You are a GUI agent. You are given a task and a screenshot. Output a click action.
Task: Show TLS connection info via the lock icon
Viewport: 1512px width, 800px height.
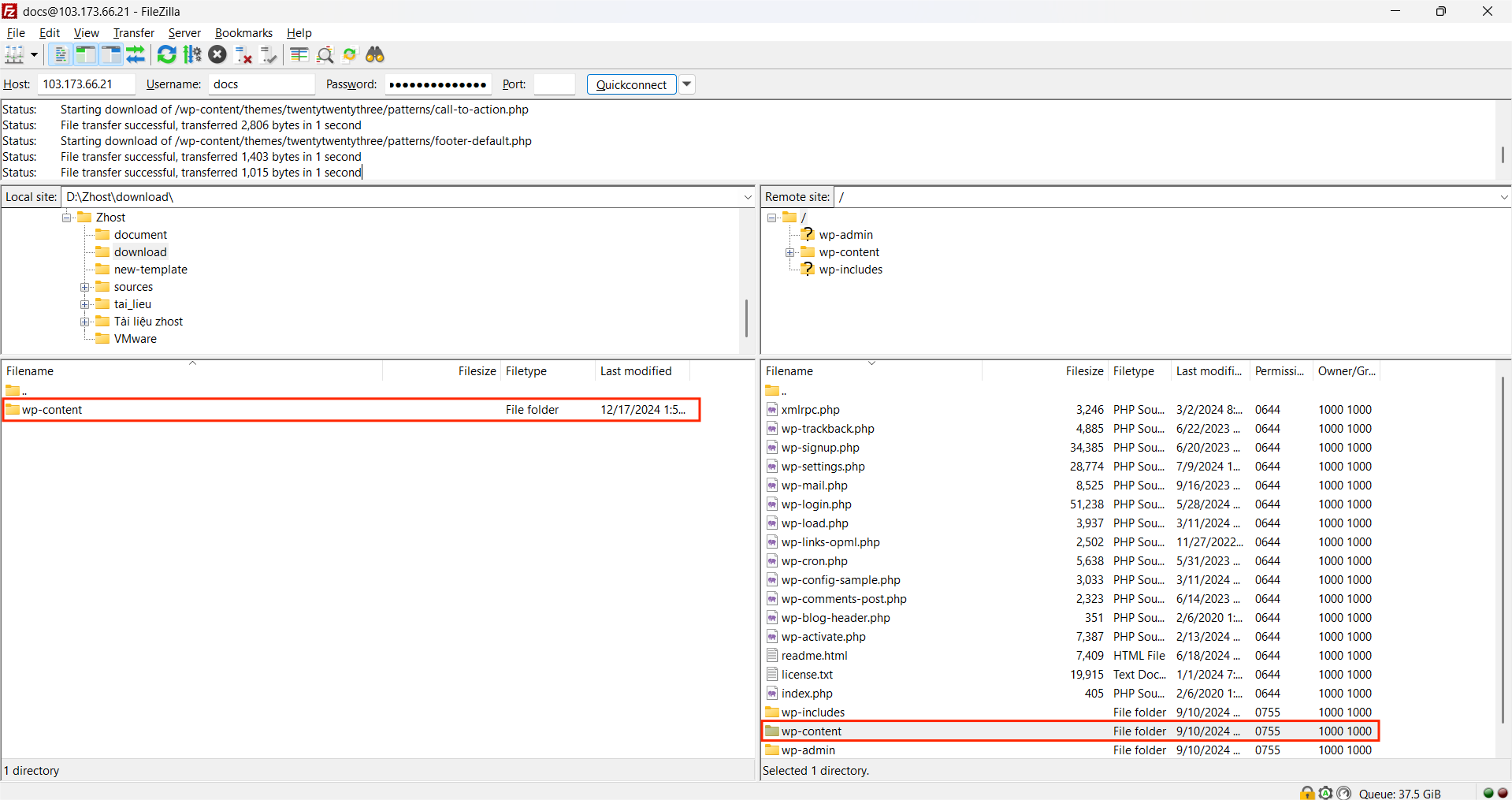tap(1307, 793)
